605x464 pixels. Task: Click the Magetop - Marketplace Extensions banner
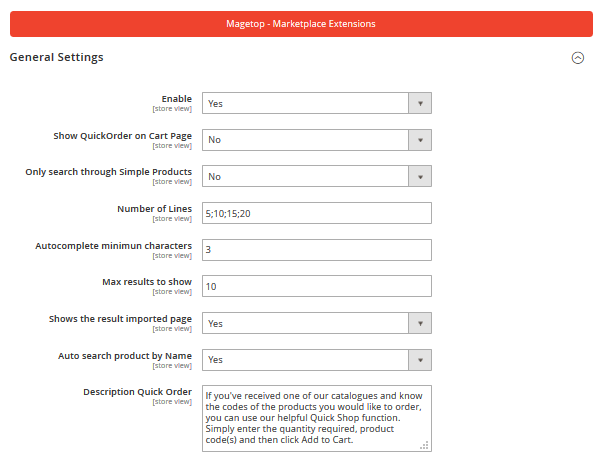[x=301, y=23]
